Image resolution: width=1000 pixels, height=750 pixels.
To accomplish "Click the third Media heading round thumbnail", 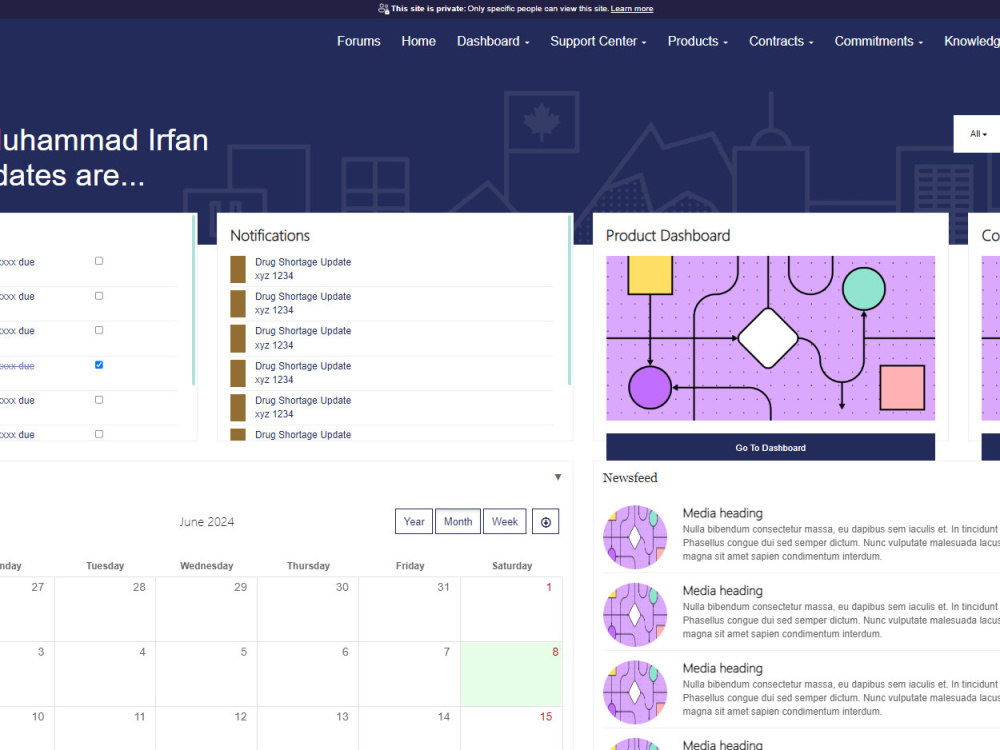I will 635,692.
